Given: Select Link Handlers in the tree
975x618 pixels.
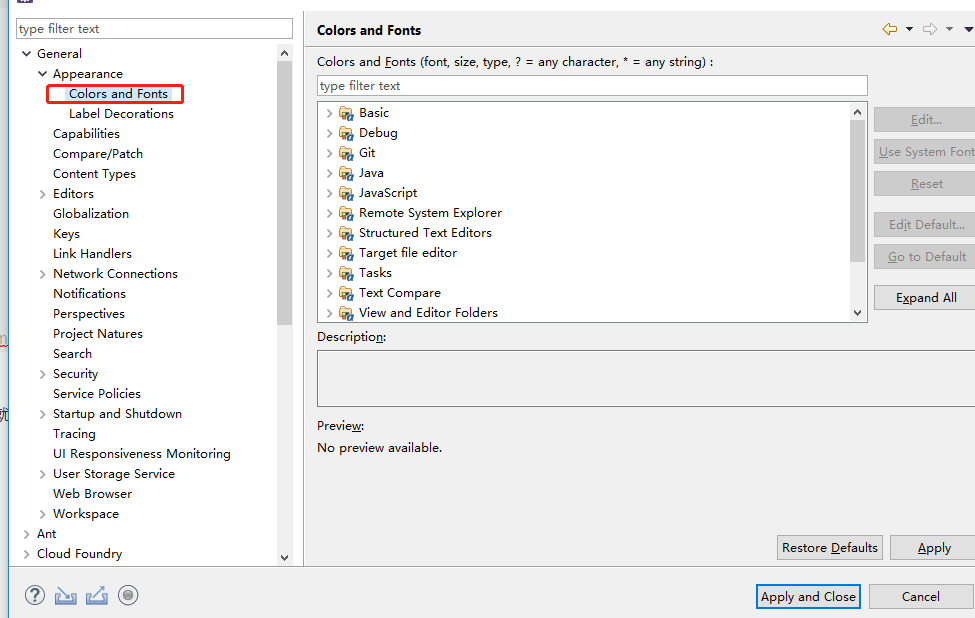Looking at the screenshot, I should [92, 254].
